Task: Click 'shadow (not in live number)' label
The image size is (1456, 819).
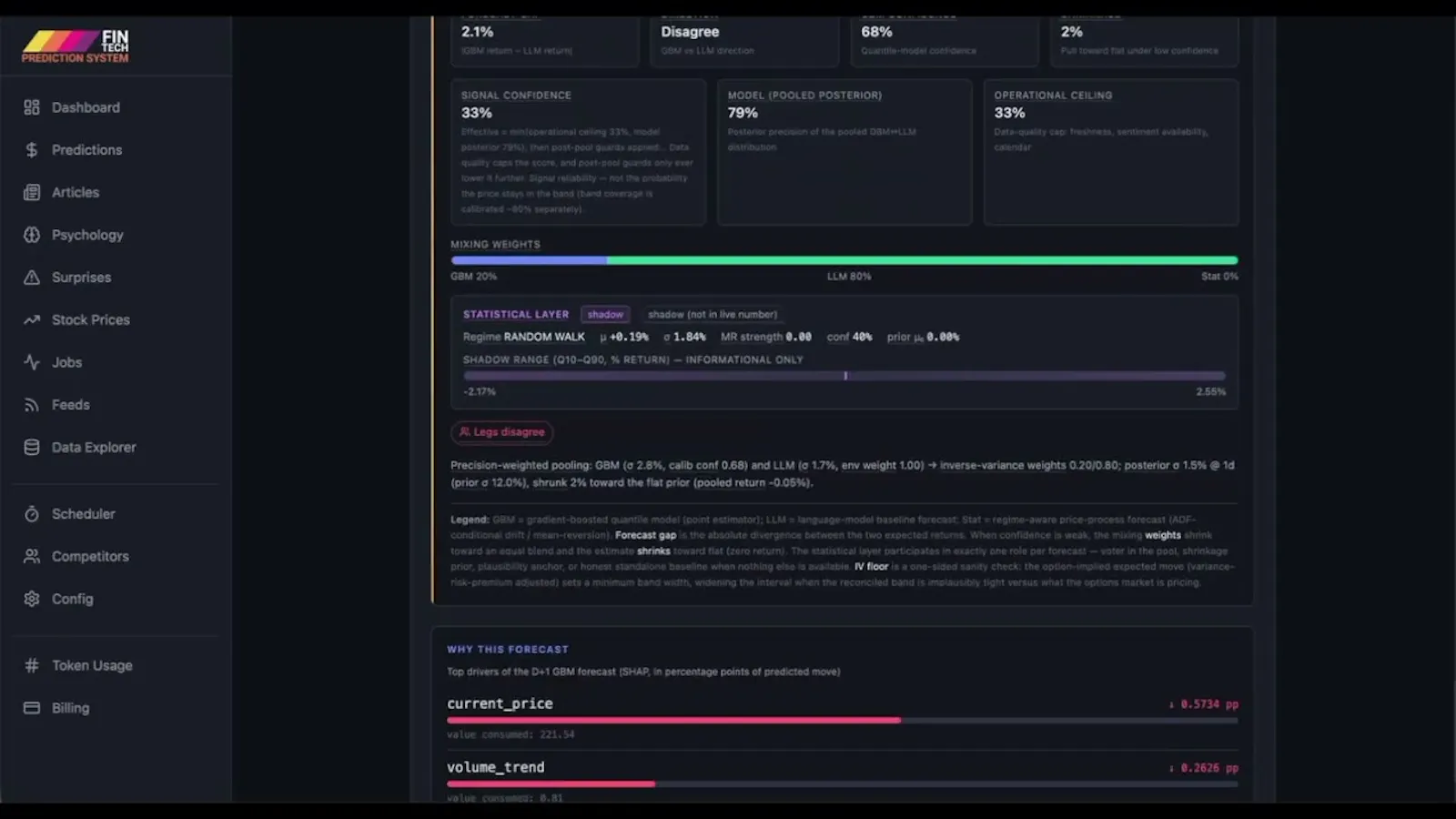Action: [713, 314]
